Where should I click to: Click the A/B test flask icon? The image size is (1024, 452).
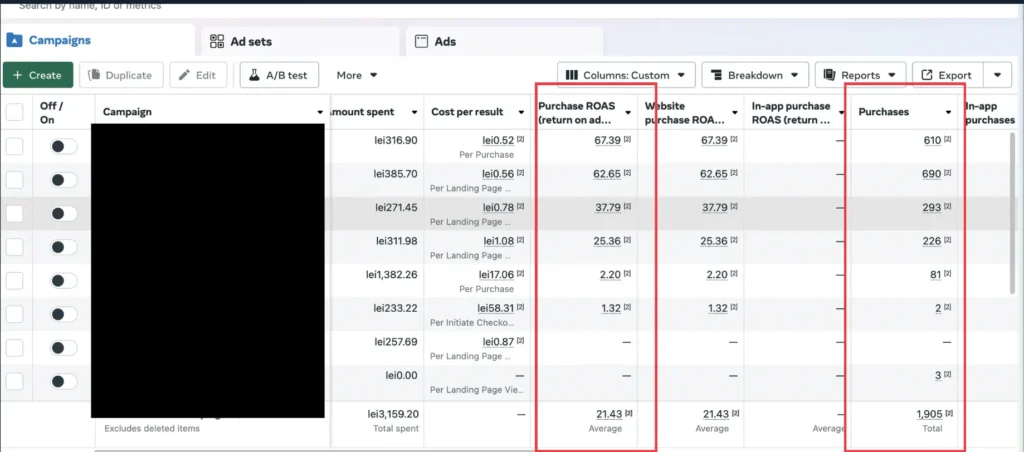(255, 75)
